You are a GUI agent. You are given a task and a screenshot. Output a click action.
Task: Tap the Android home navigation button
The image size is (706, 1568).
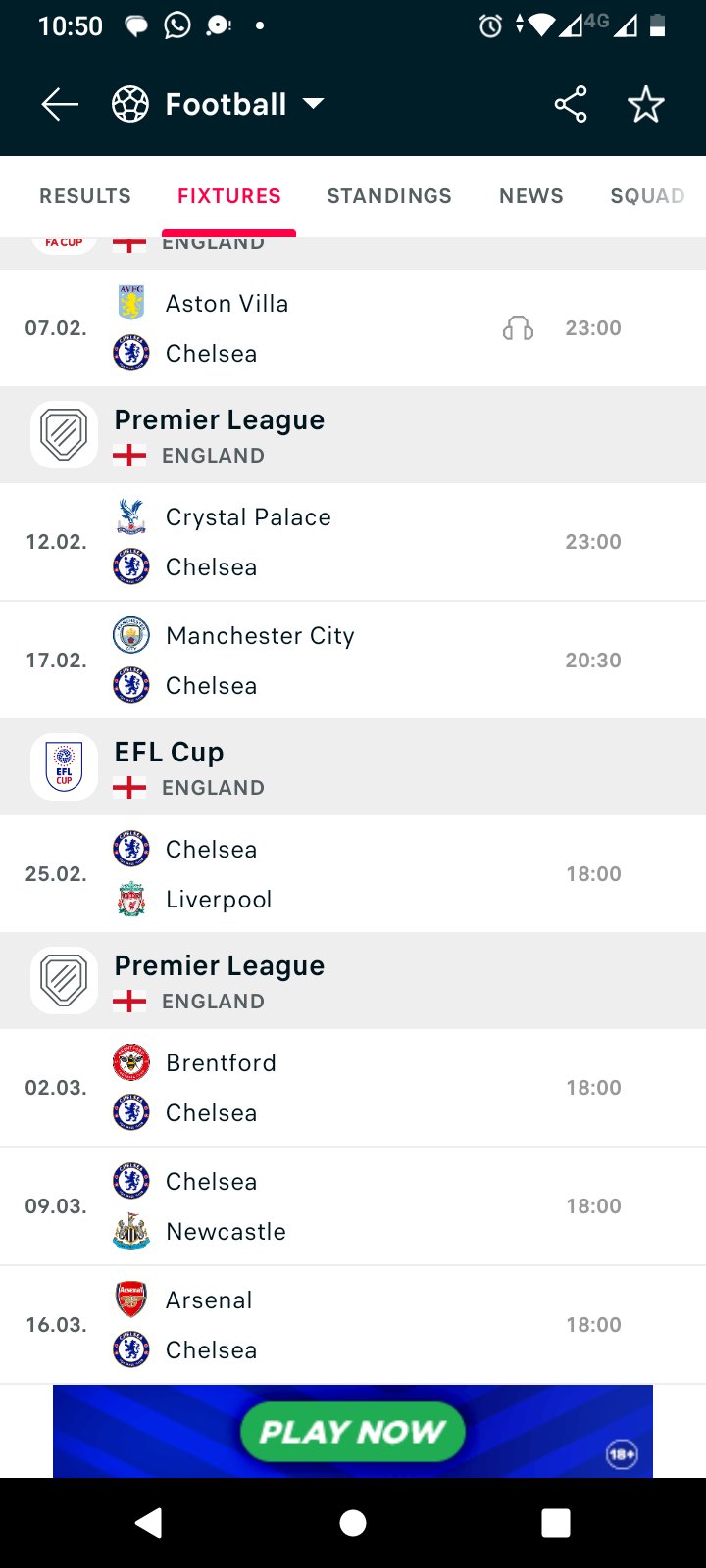[353, 1523]
